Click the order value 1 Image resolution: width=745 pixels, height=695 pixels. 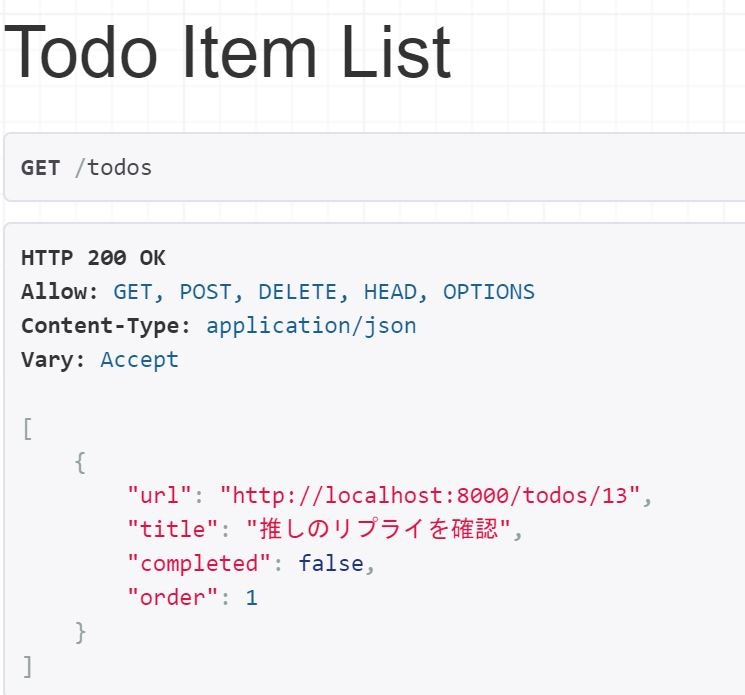coord(251,598)
